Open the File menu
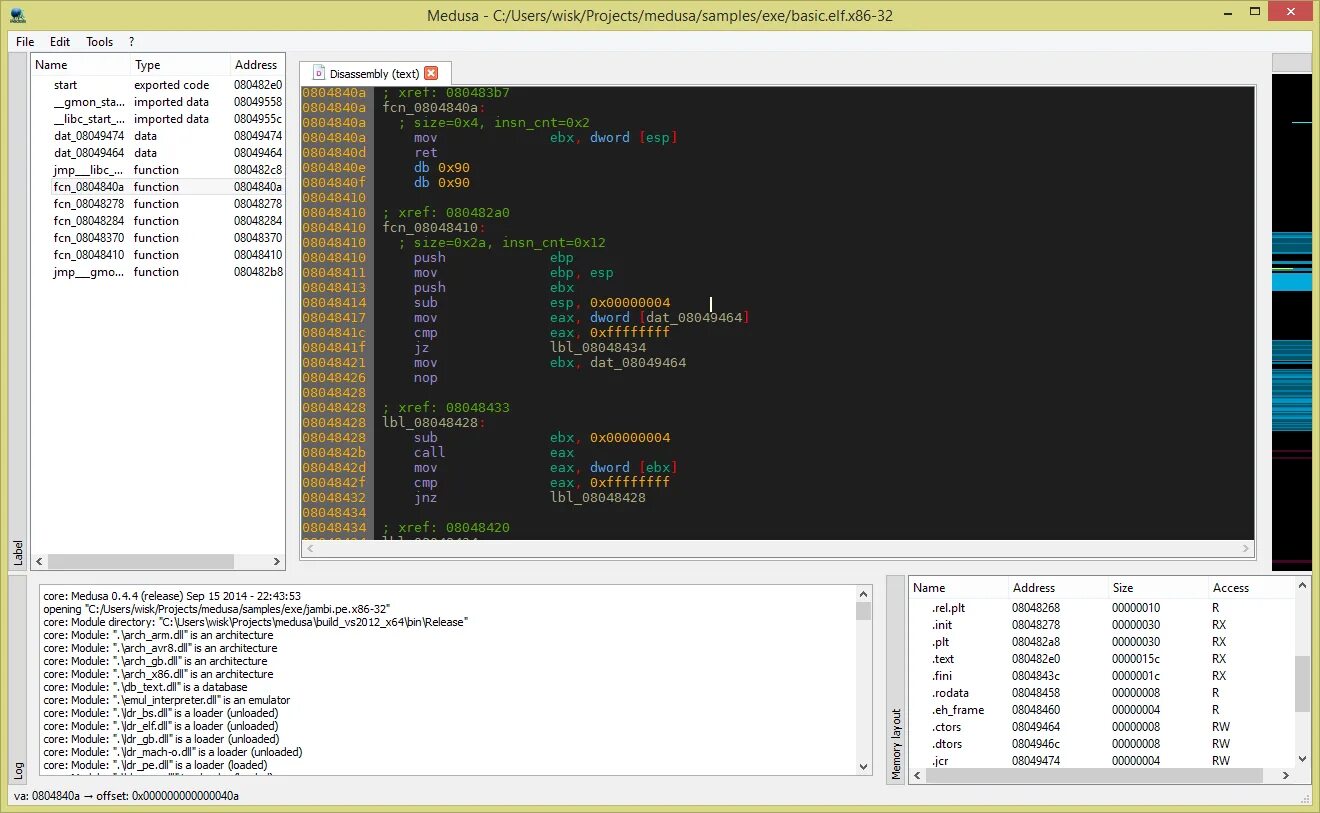 pyautogui.click(x=25, y=42)
